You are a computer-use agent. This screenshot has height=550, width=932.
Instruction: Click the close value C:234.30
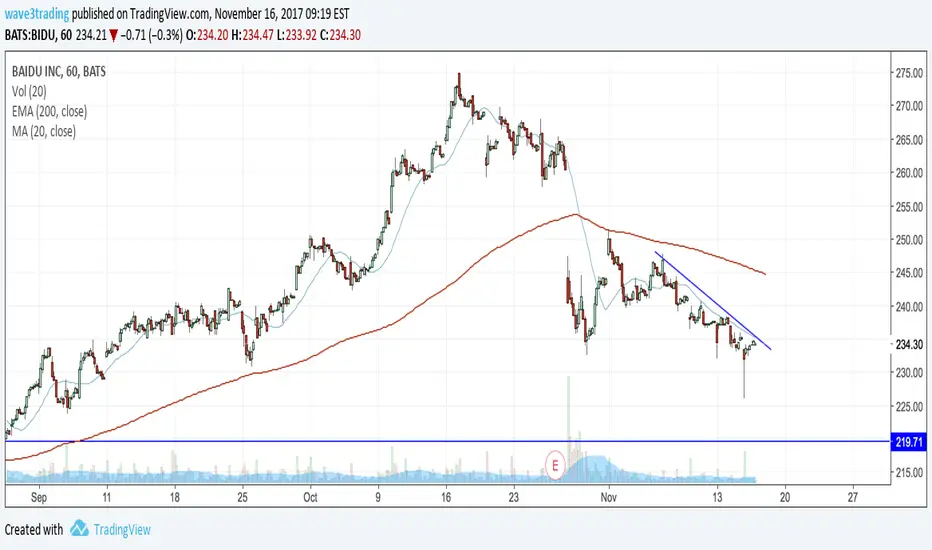340,35
